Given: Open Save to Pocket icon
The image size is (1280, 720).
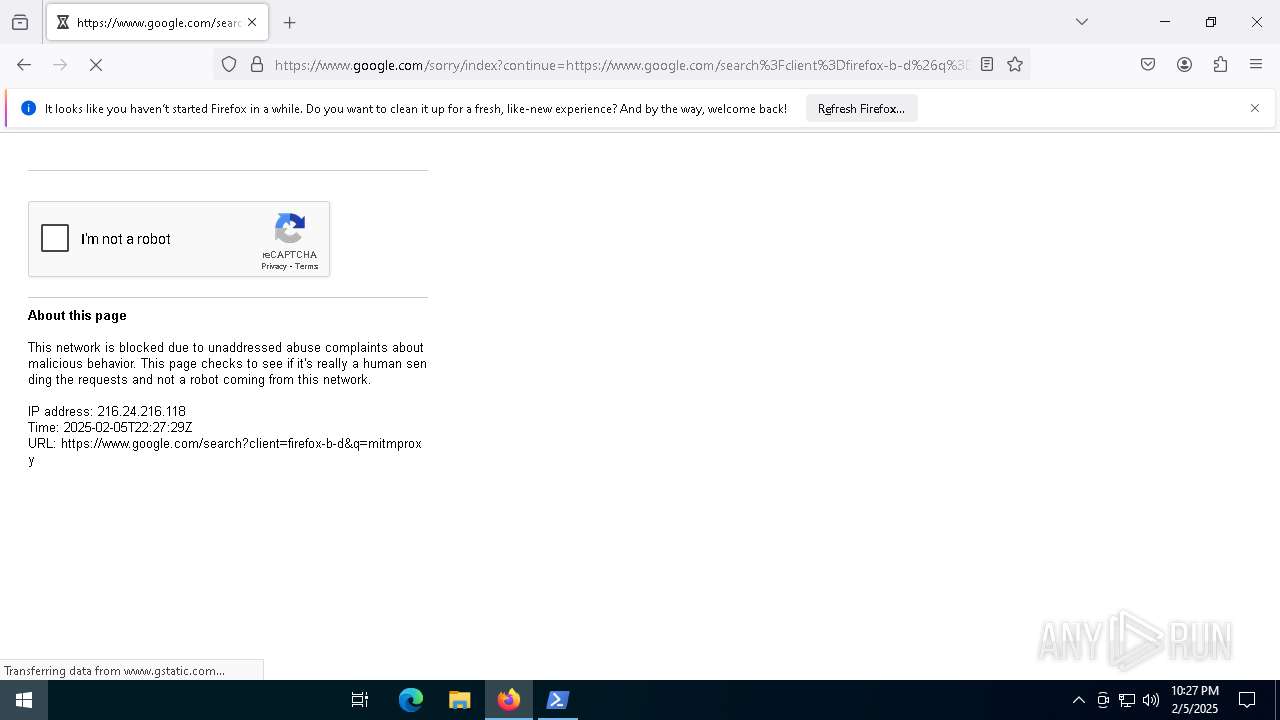Looking at the screenshot, I should 1148,65.
